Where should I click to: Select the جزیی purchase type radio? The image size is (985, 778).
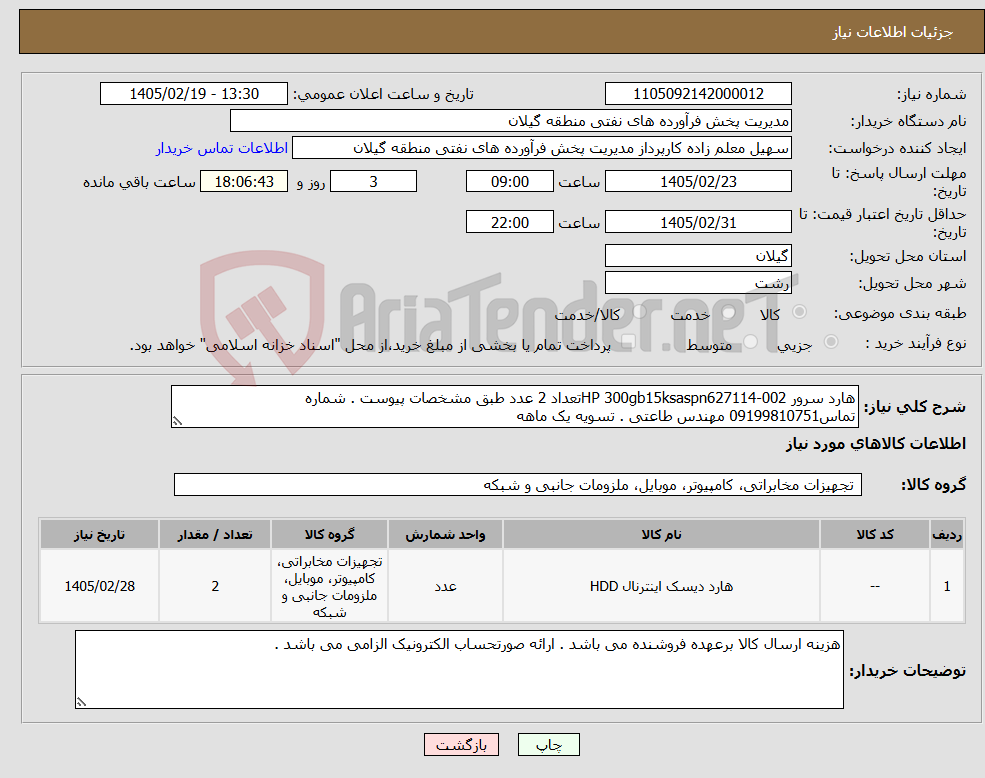[830, 342]
